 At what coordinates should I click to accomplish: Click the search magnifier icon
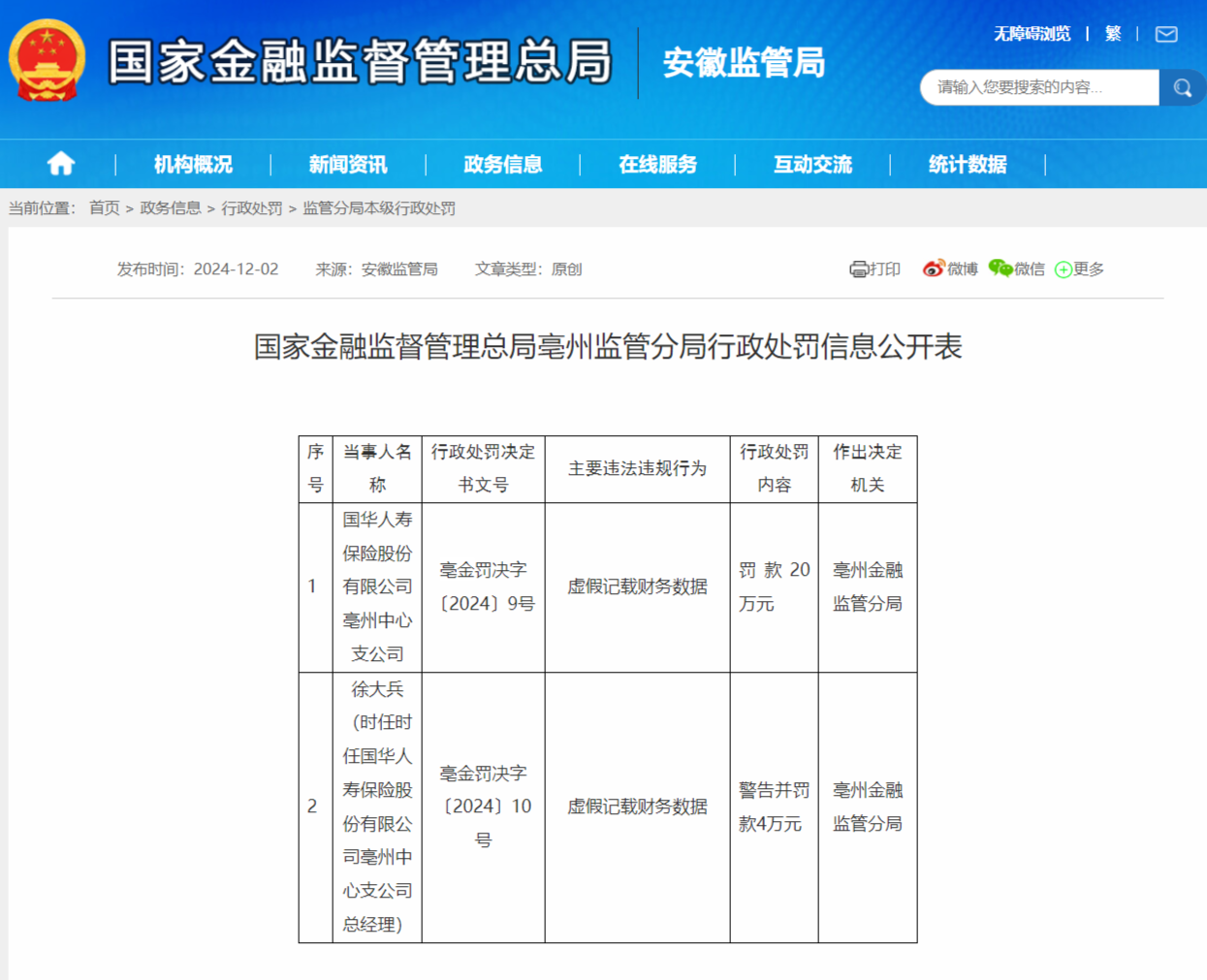coord(1182,87)
